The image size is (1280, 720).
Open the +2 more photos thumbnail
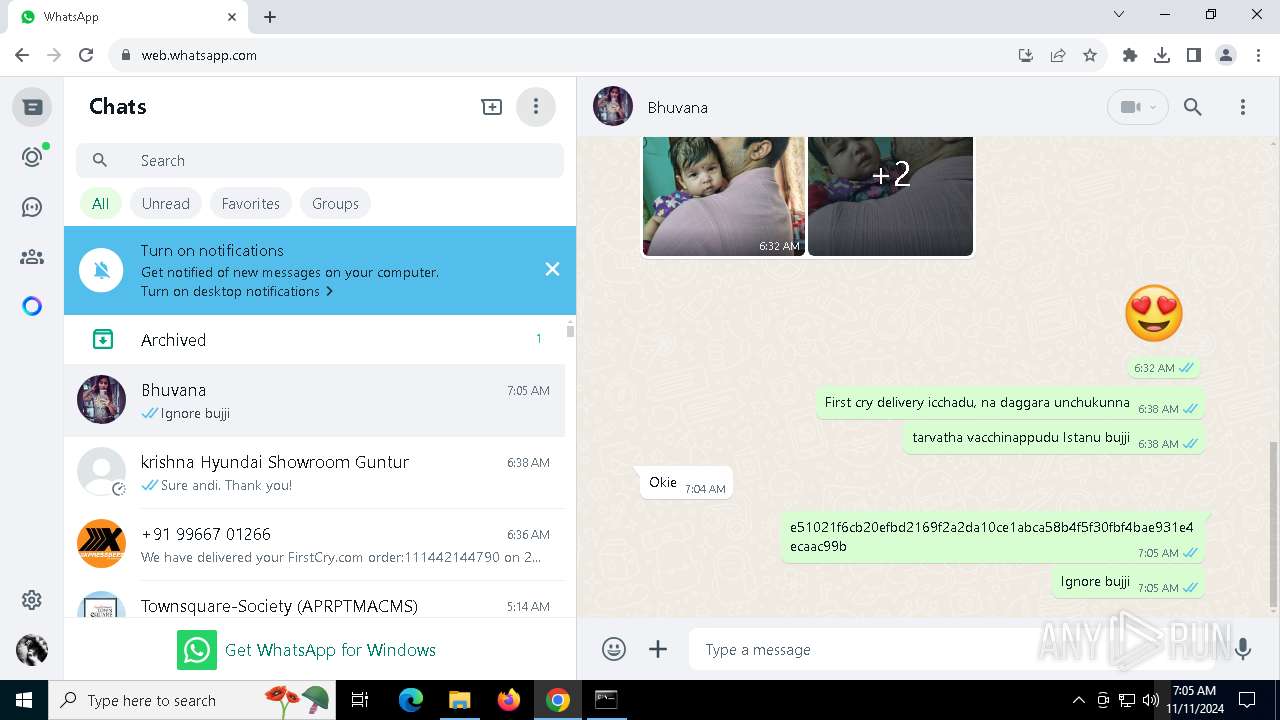(890, 196)
